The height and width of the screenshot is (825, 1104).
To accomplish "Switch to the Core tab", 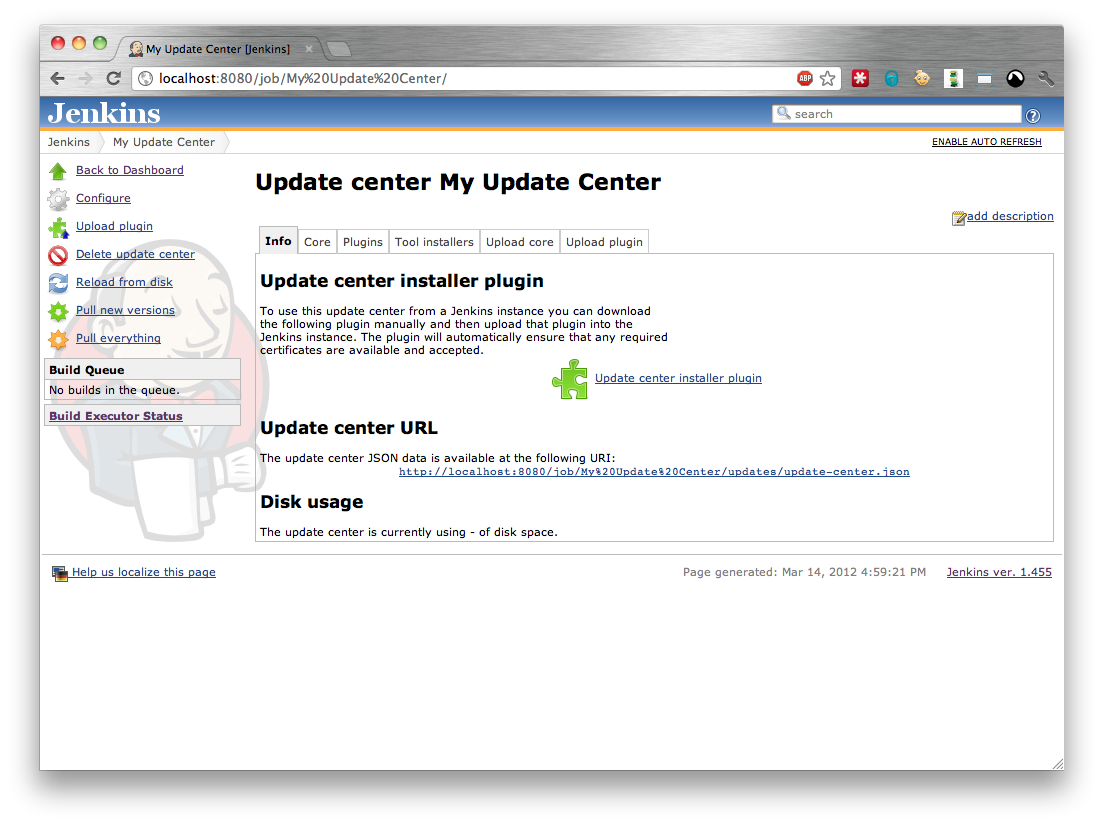I will (317, 241).
